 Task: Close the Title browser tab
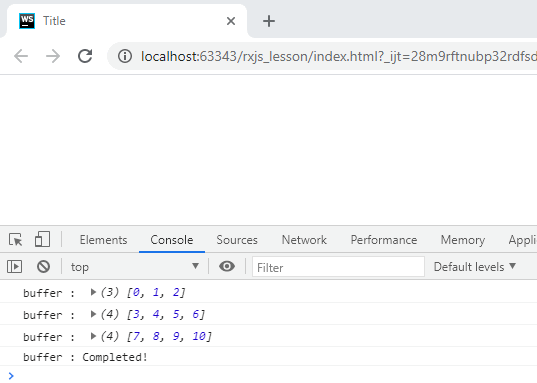tap(231, 21)
